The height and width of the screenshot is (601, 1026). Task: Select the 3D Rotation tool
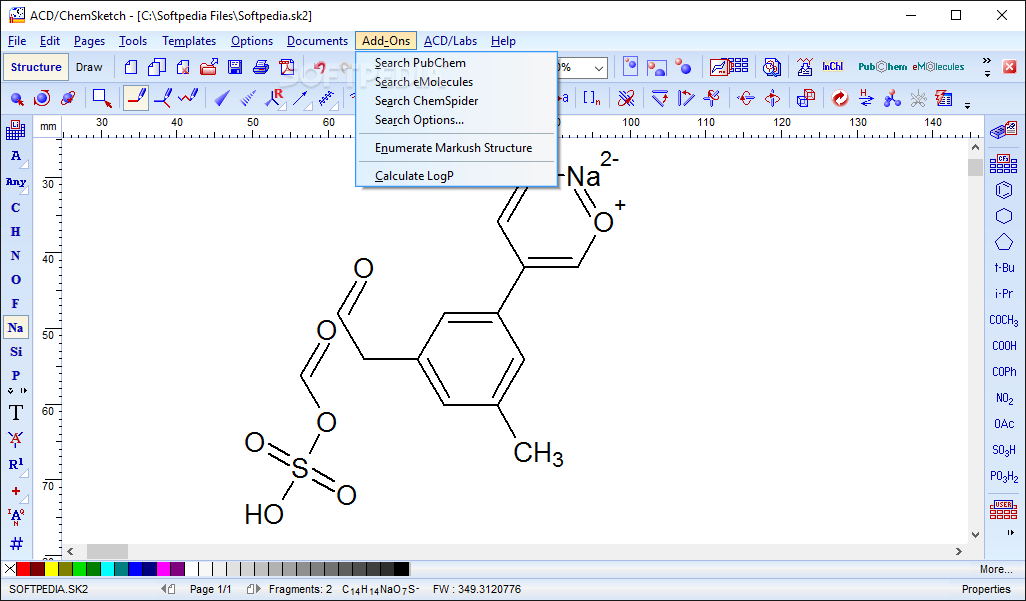pos(68,99)
